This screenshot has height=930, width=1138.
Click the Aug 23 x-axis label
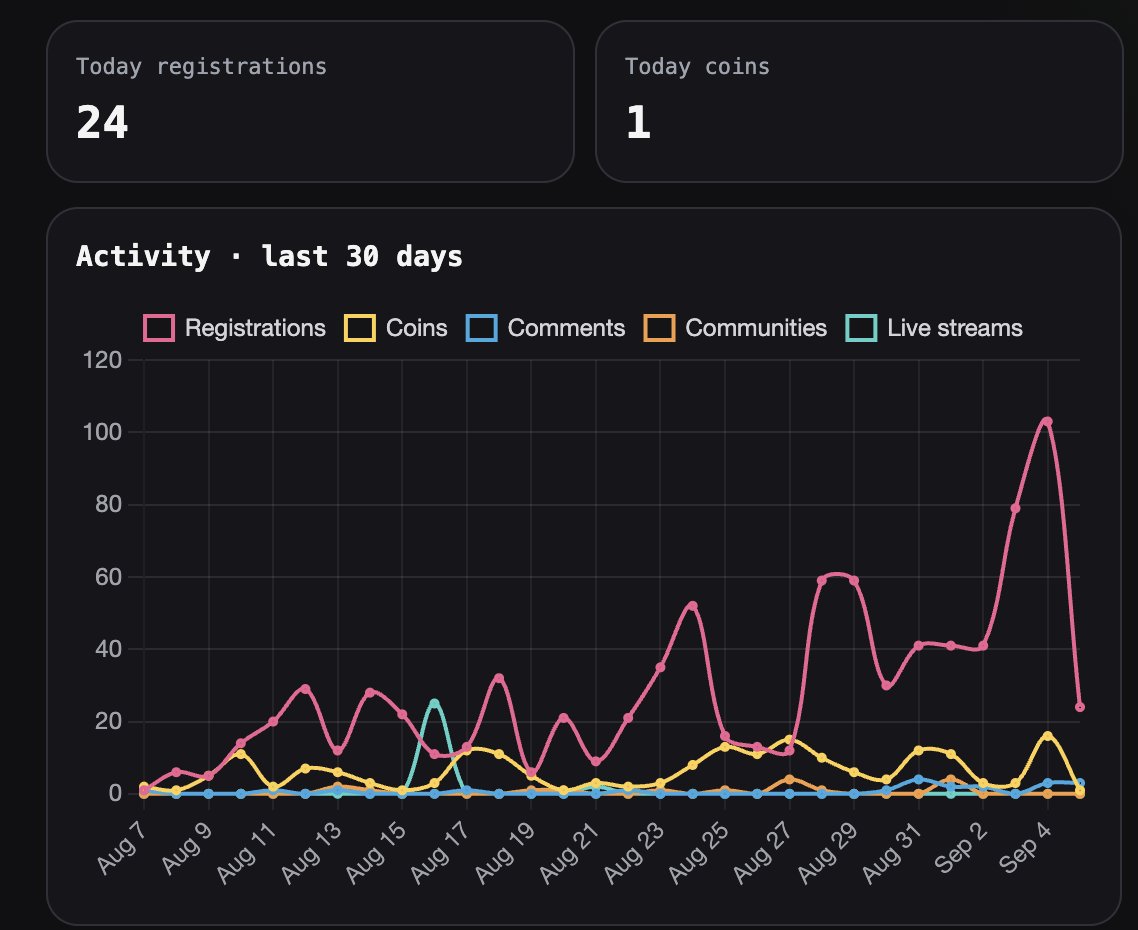(634, 852)
